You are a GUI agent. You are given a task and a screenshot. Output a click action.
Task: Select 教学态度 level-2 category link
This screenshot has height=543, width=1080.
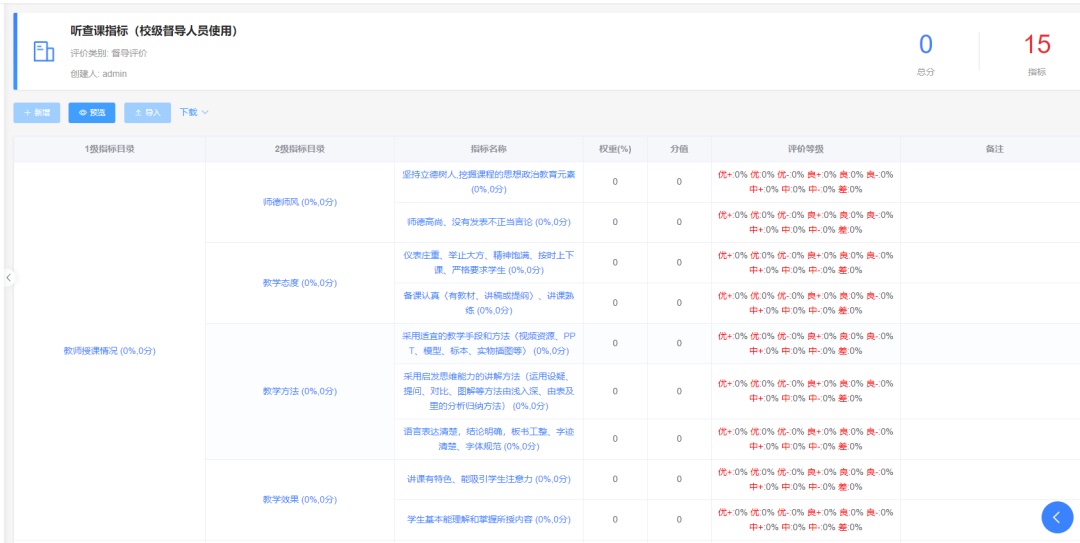click(299, 283)
